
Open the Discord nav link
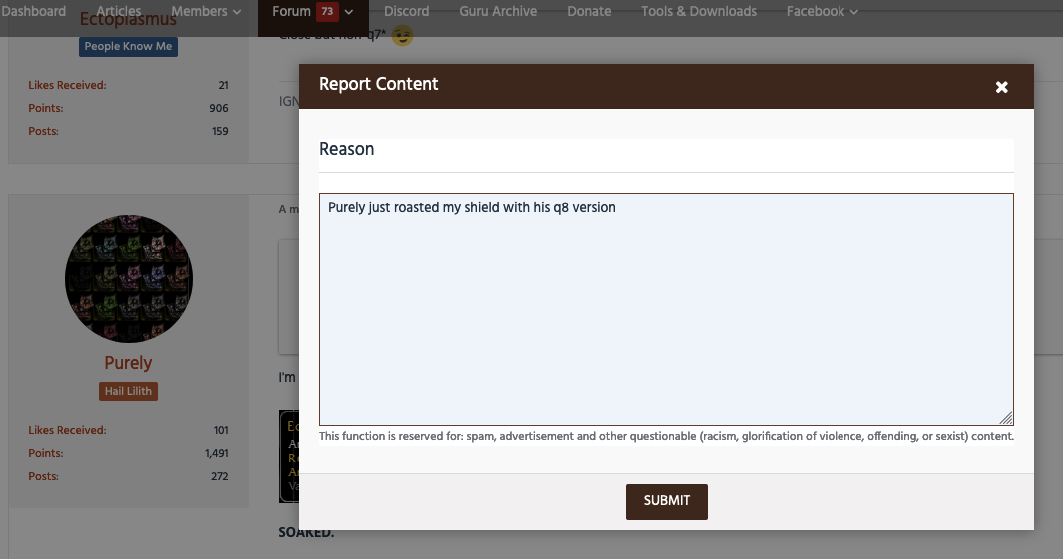tap(406, 11)
